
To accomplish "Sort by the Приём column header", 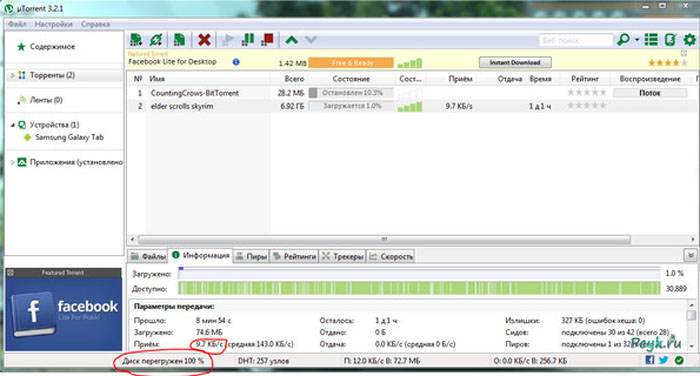I will tap(460, 79).
